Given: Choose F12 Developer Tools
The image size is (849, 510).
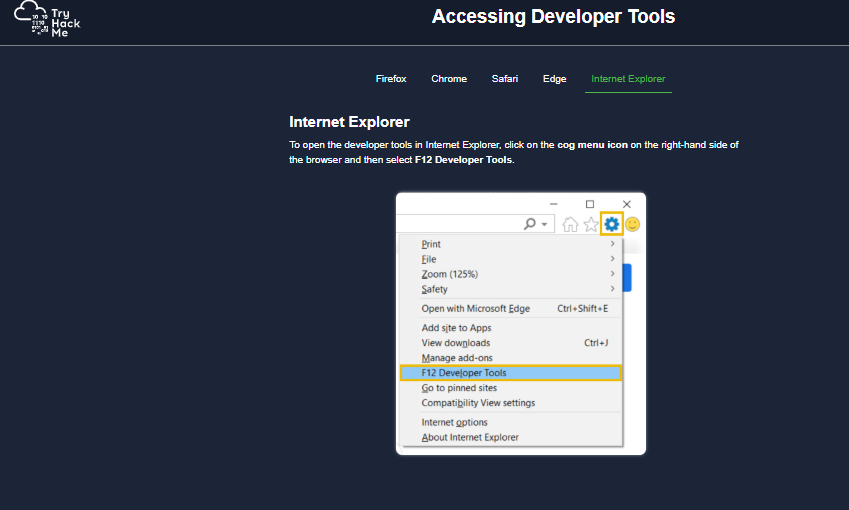Looking at the screenshot, I should click(511, 373).
